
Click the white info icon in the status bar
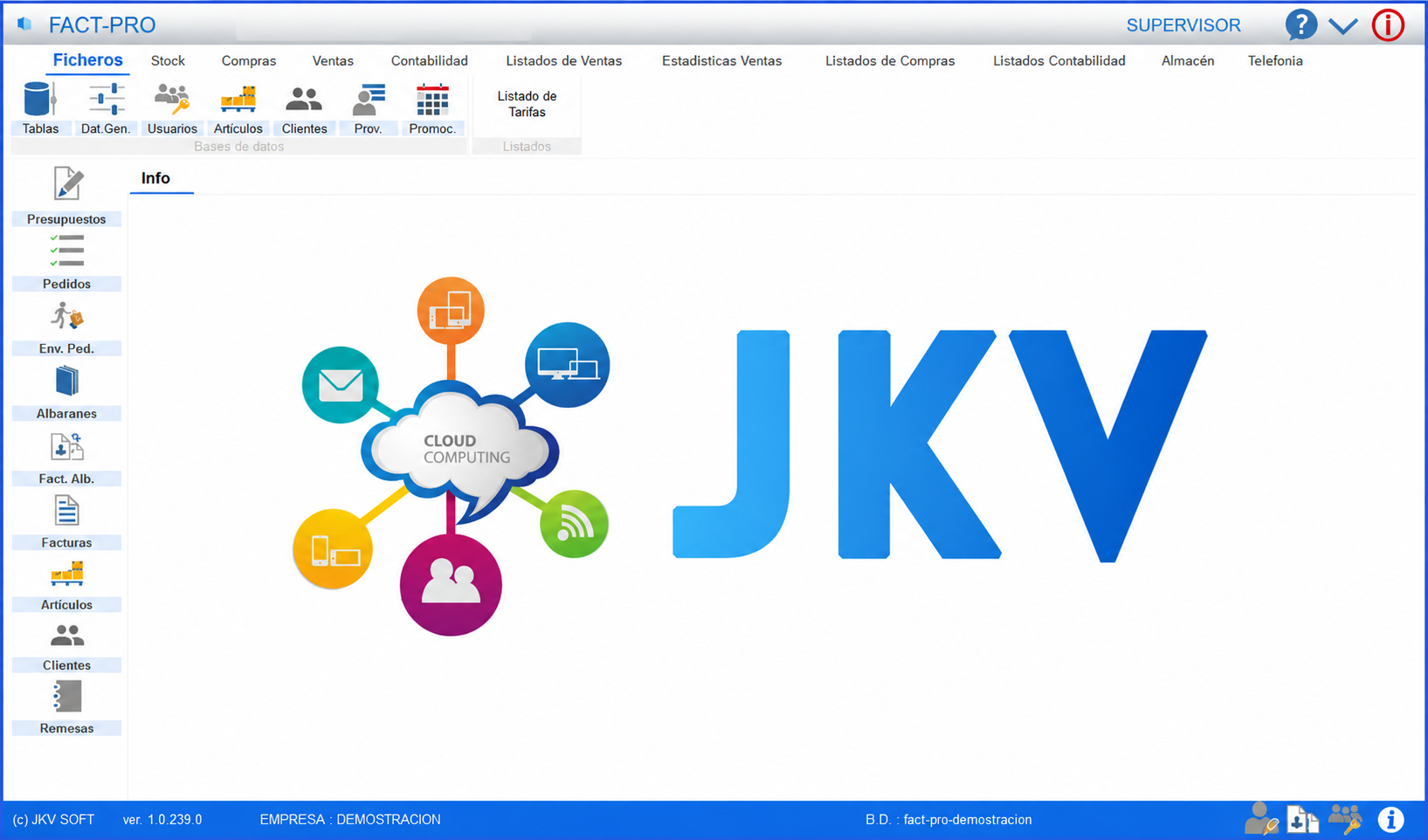click(x=1390, y=819)
